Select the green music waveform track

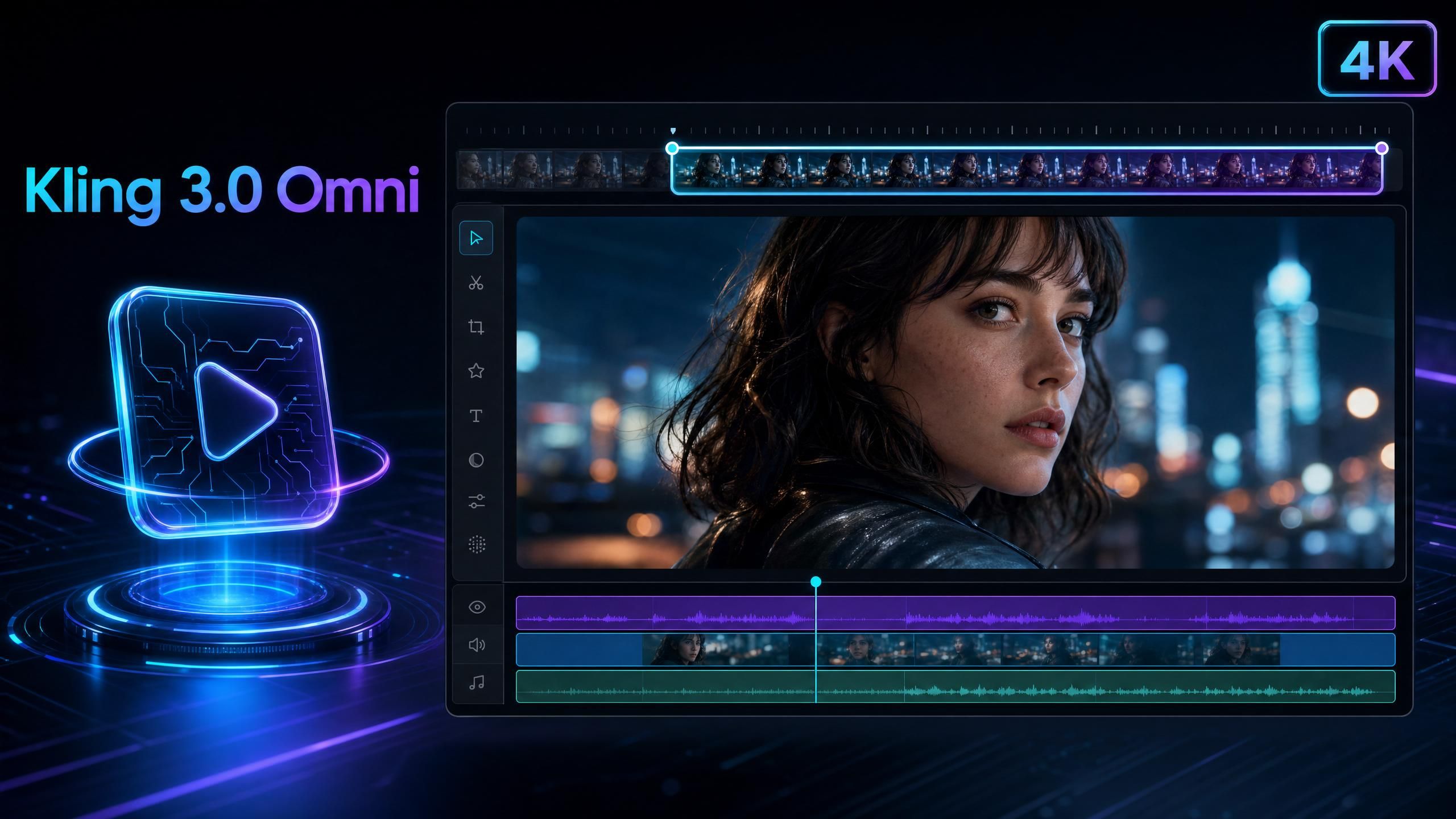coord(955,686)
